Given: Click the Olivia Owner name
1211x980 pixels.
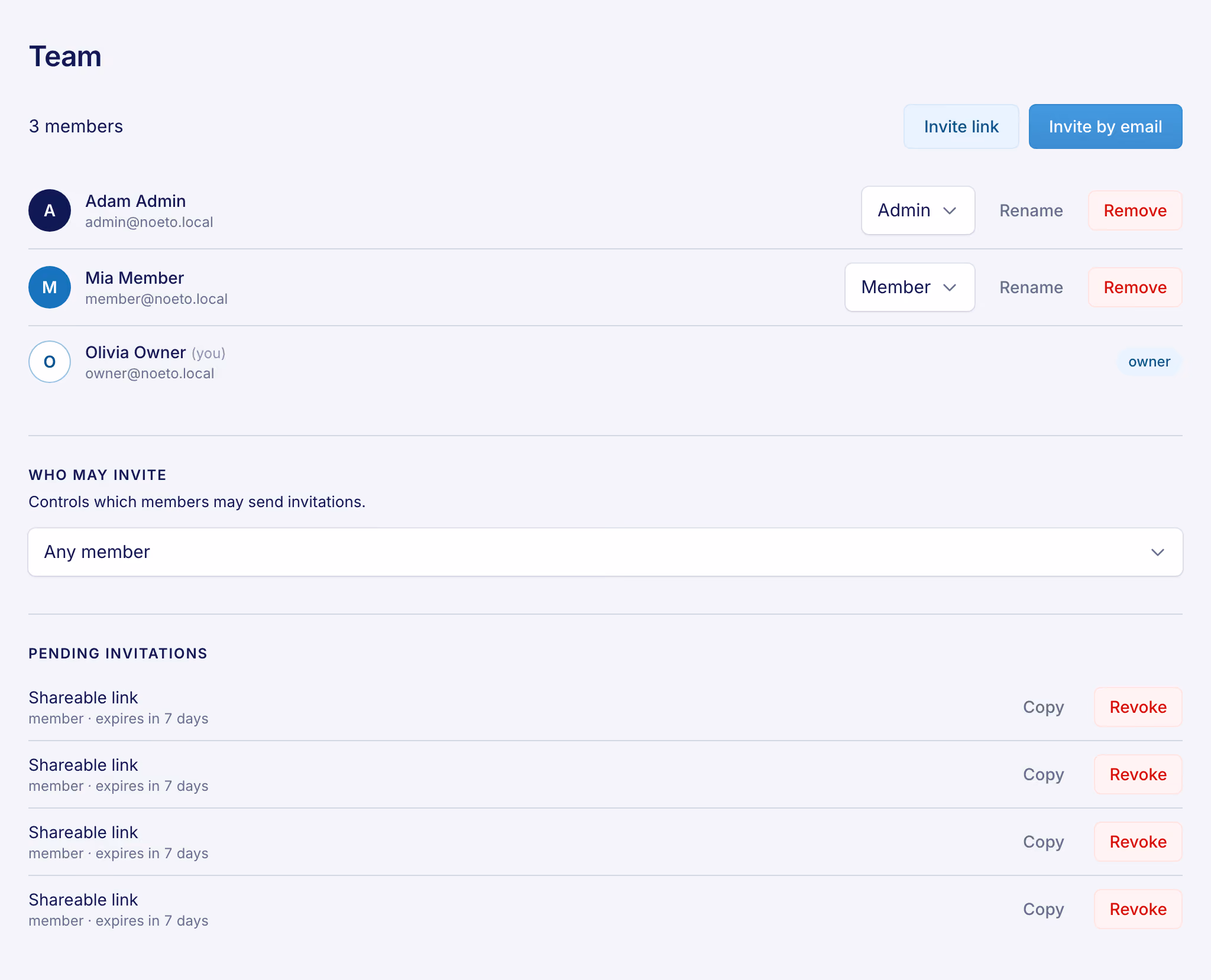Looking at the screenshot, I should pyautogui.click(x=135, y=352).
